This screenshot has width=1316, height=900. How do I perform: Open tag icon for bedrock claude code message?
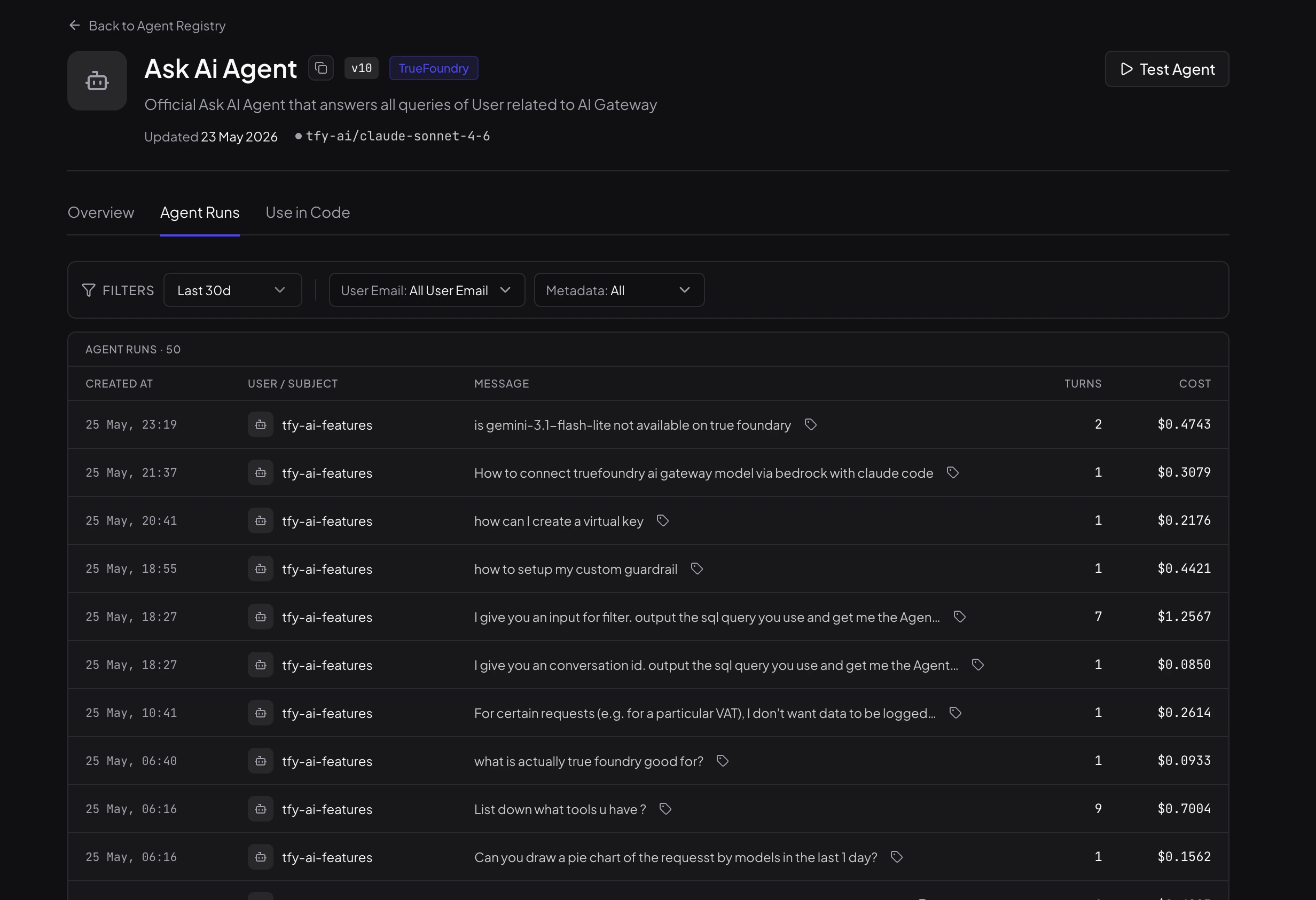952,472
